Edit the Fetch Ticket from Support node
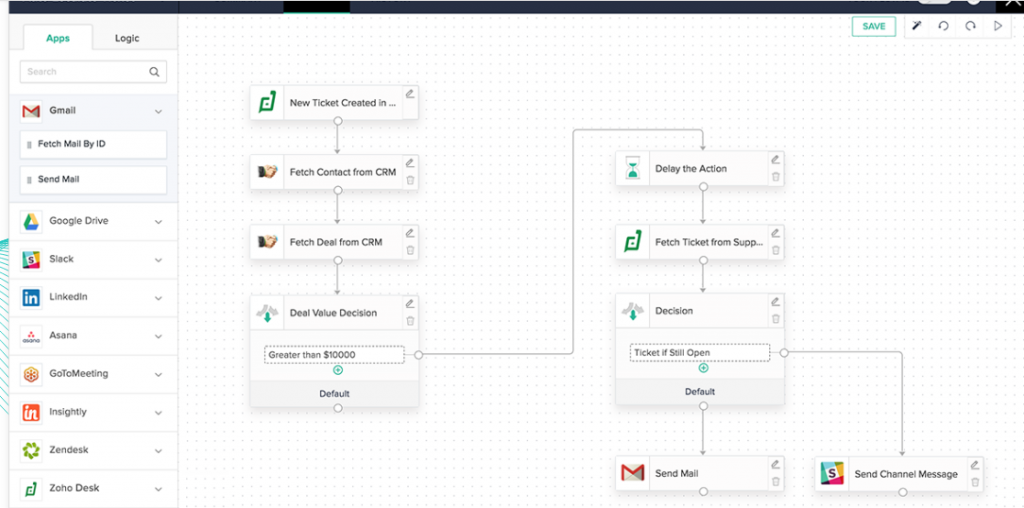 tap(775, 233)
